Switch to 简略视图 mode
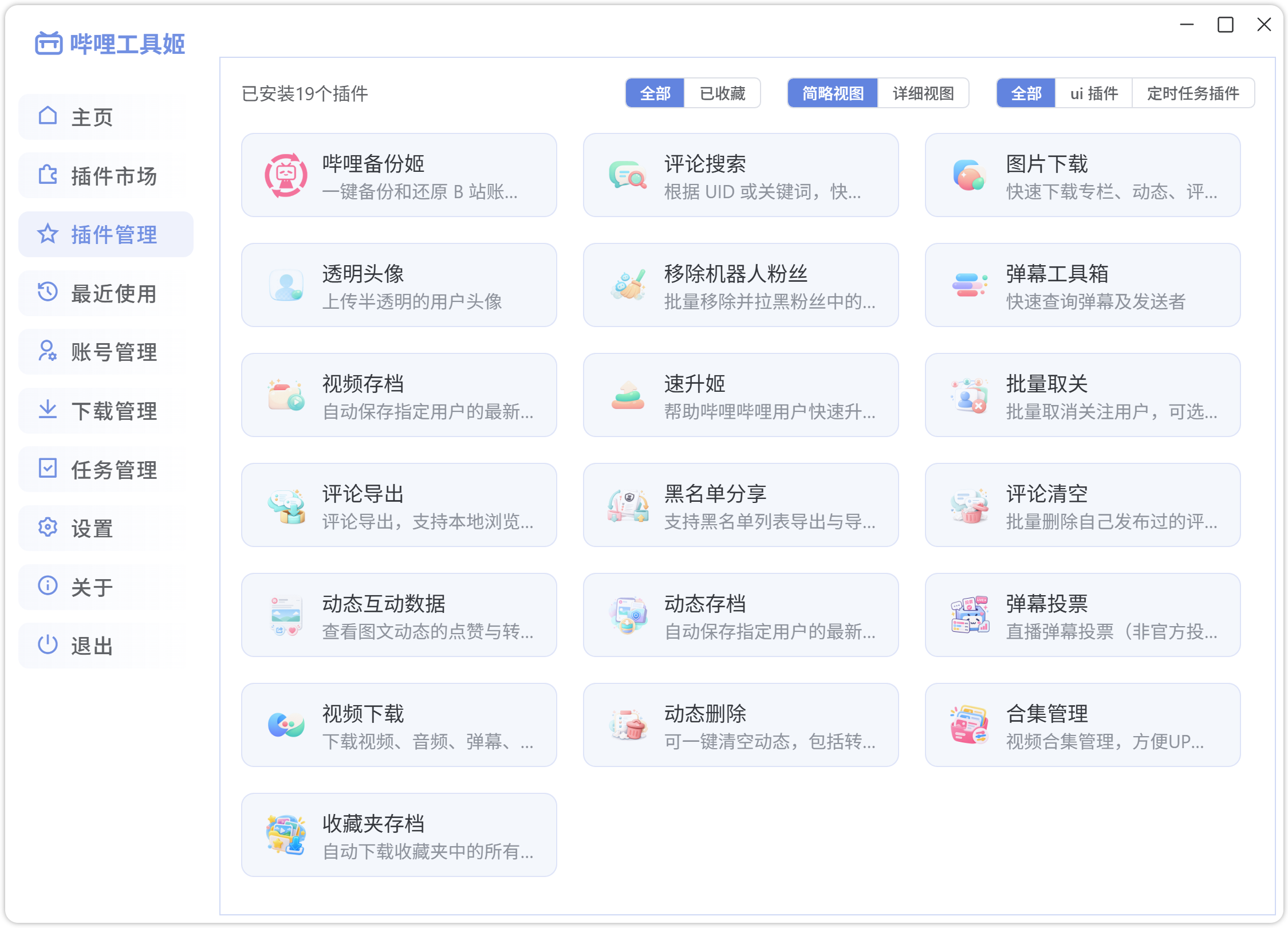Viewport: 1288px width, 928px height. tap(833, 93)
